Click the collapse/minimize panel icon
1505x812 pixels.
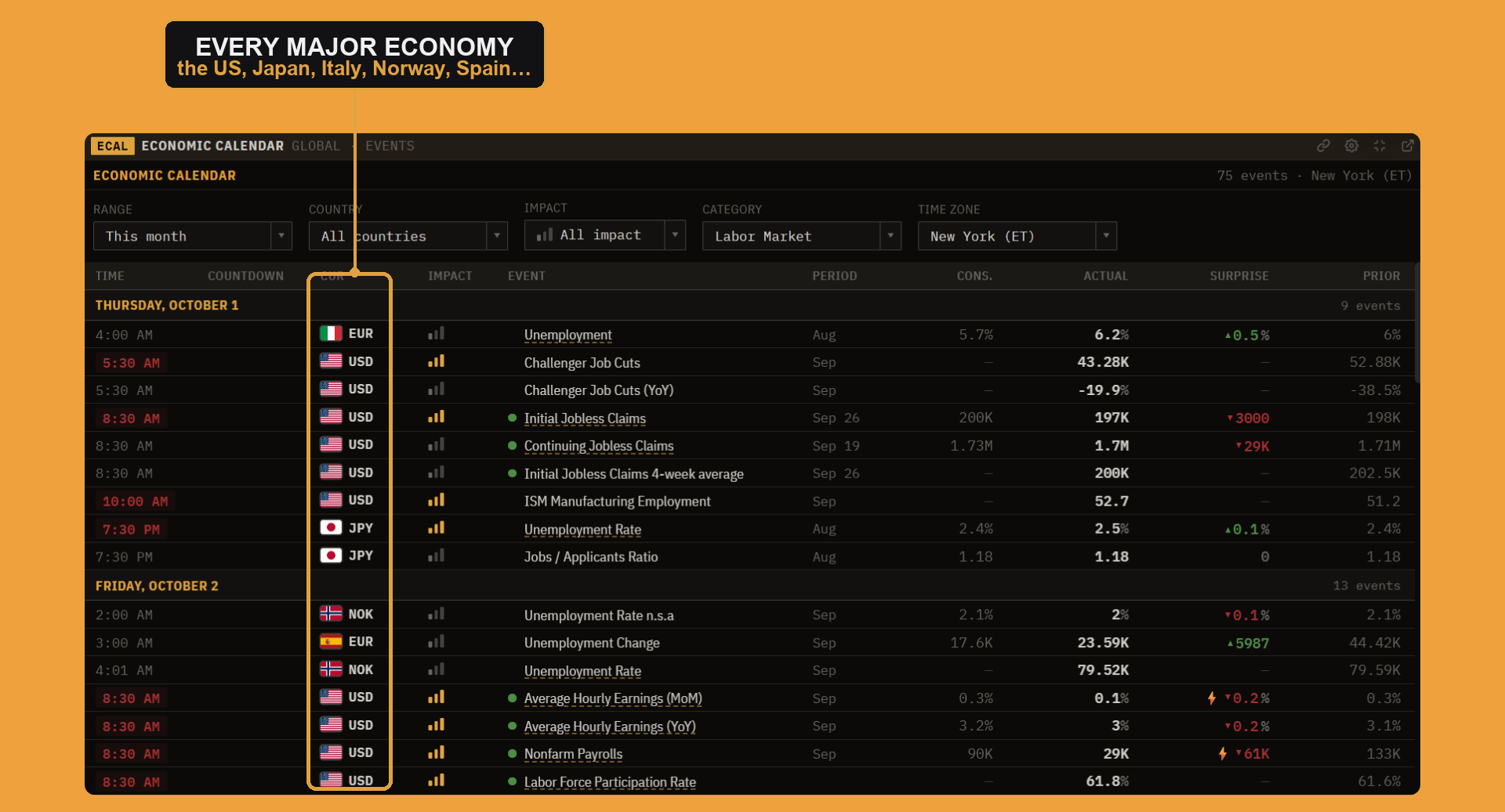tap(1380, 146)
